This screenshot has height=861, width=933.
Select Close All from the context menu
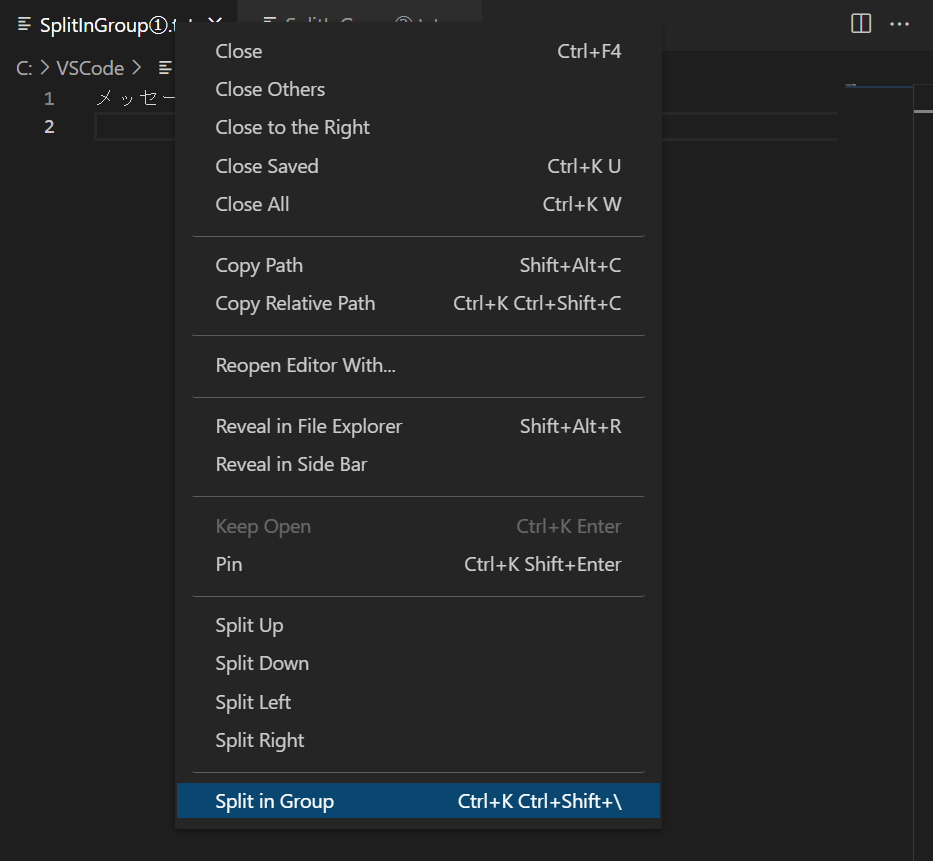coord(251,204)
